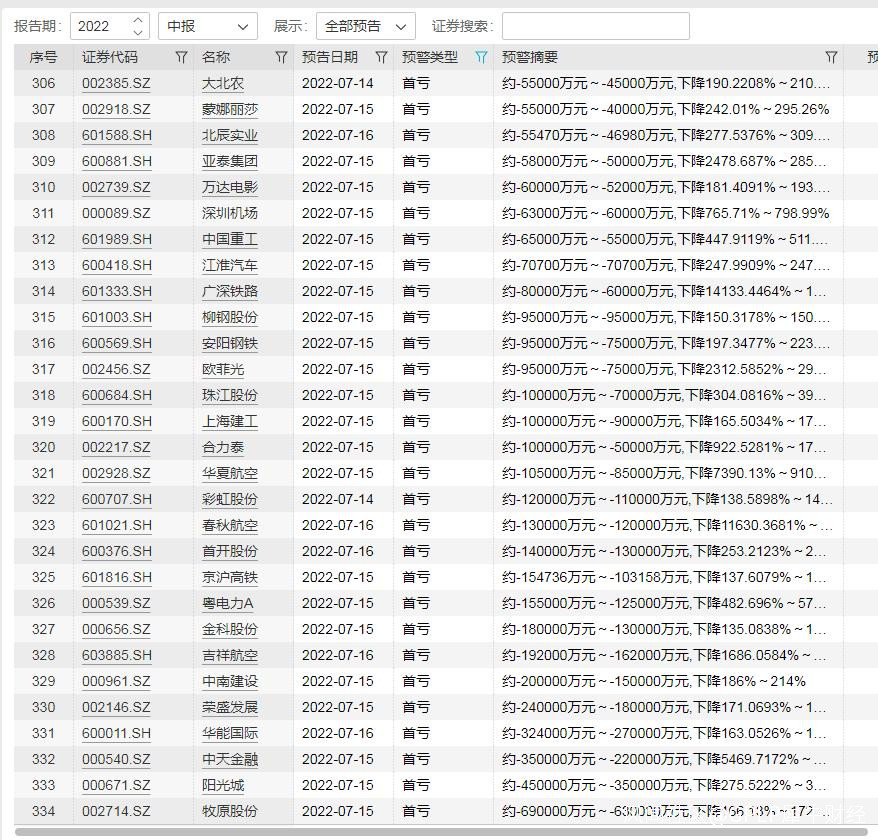Open stock code link 002385.SZ
Image resolution: width=878 pixels, height=840 pixels.
click(x=116, y=83)
